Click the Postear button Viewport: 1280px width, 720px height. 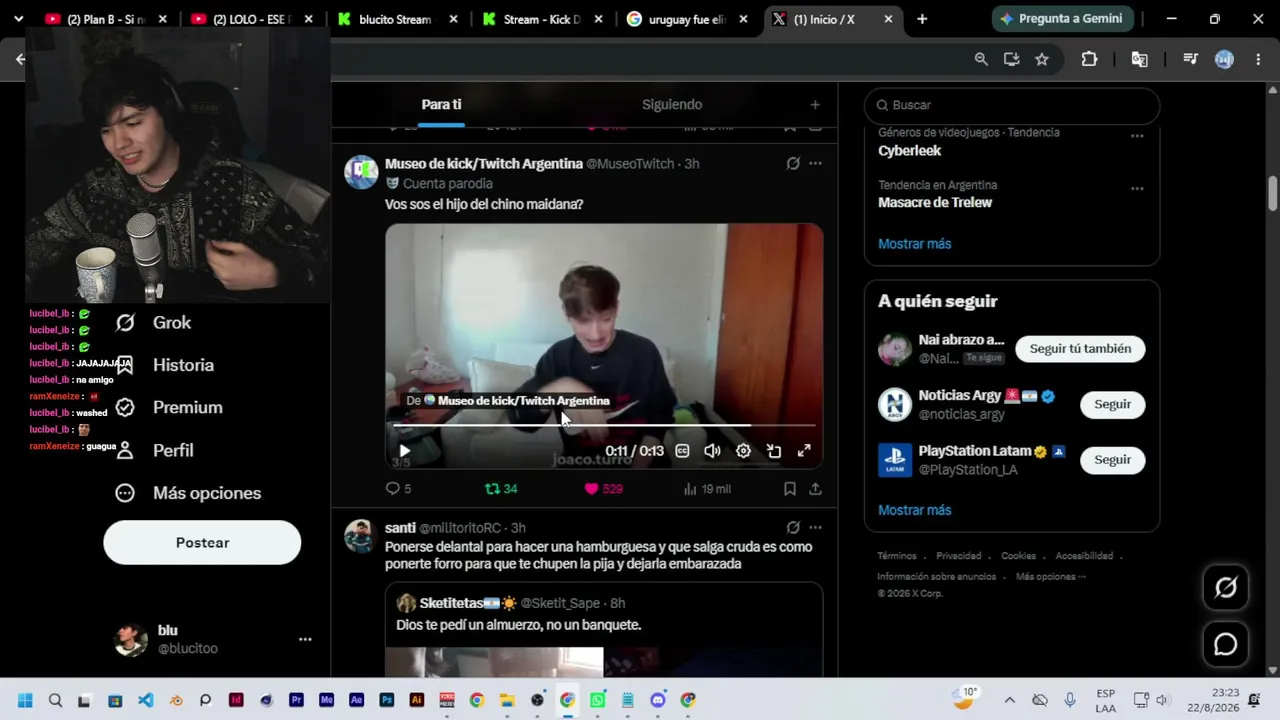point(202,543)
